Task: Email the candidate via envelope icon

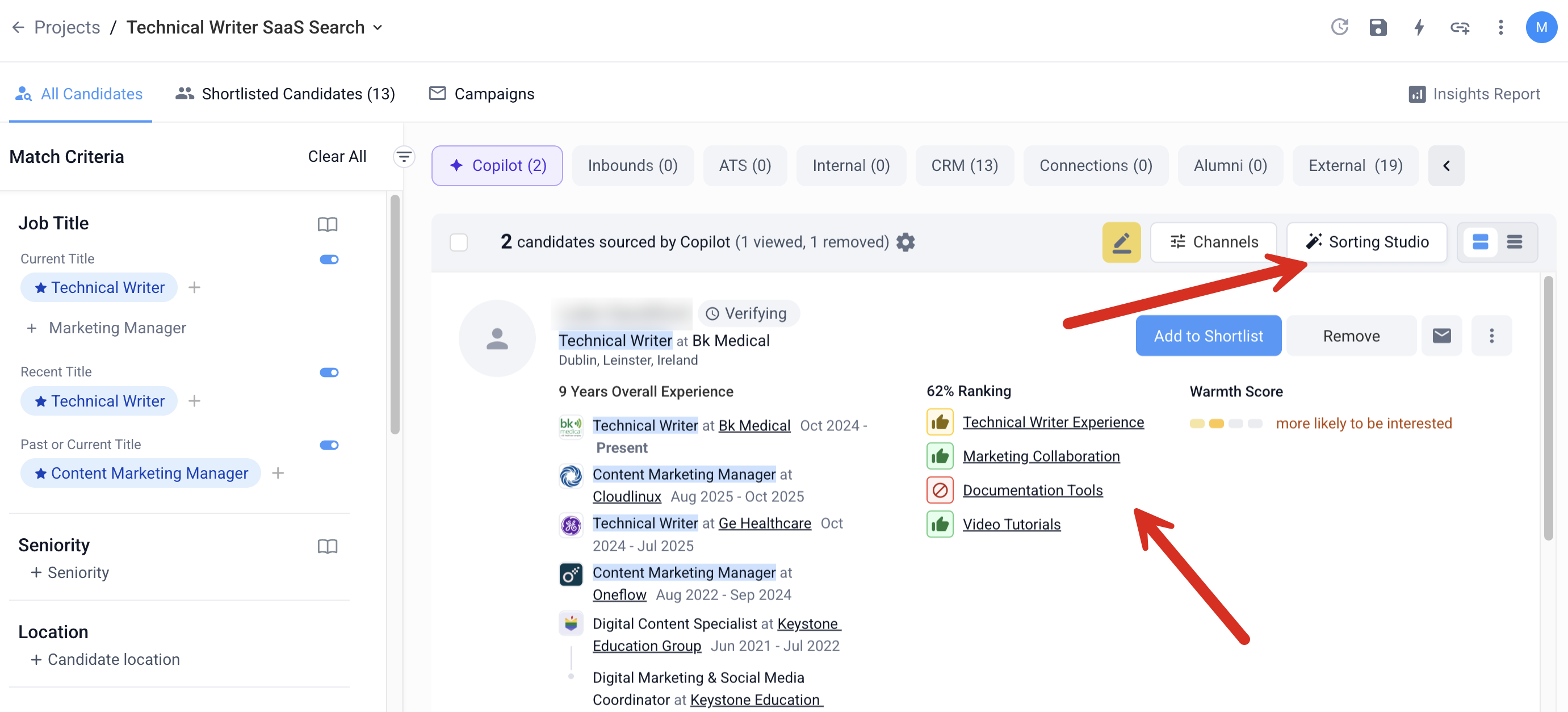Action: 1441,336
